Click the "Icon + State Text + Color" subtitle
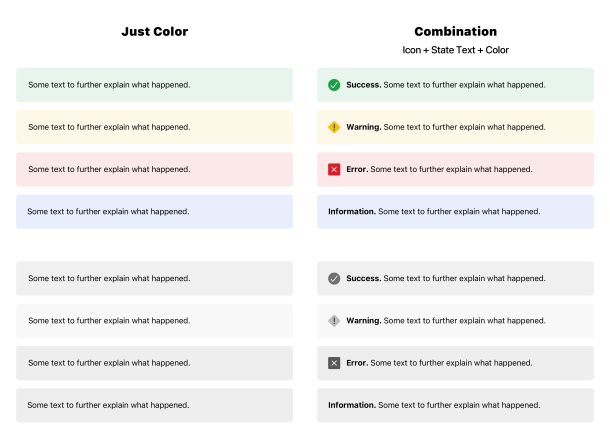This screenshot has width=610, height=439. [455, 50]
